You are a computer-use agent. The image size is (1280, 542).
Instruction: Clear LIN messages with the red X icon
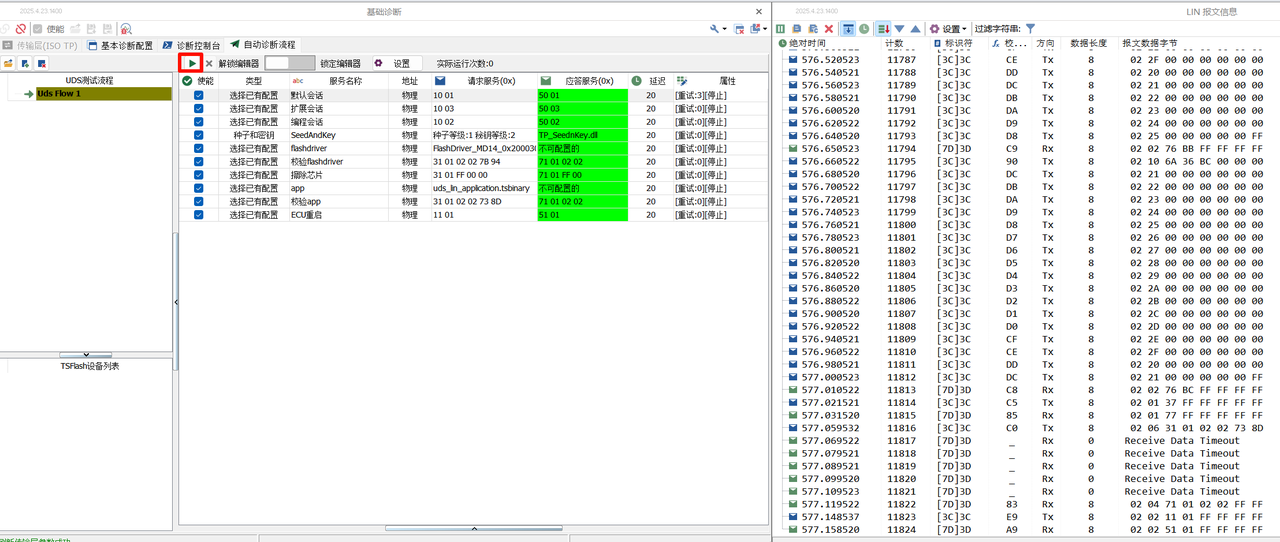pyautogui.click(x=829, y=29)
